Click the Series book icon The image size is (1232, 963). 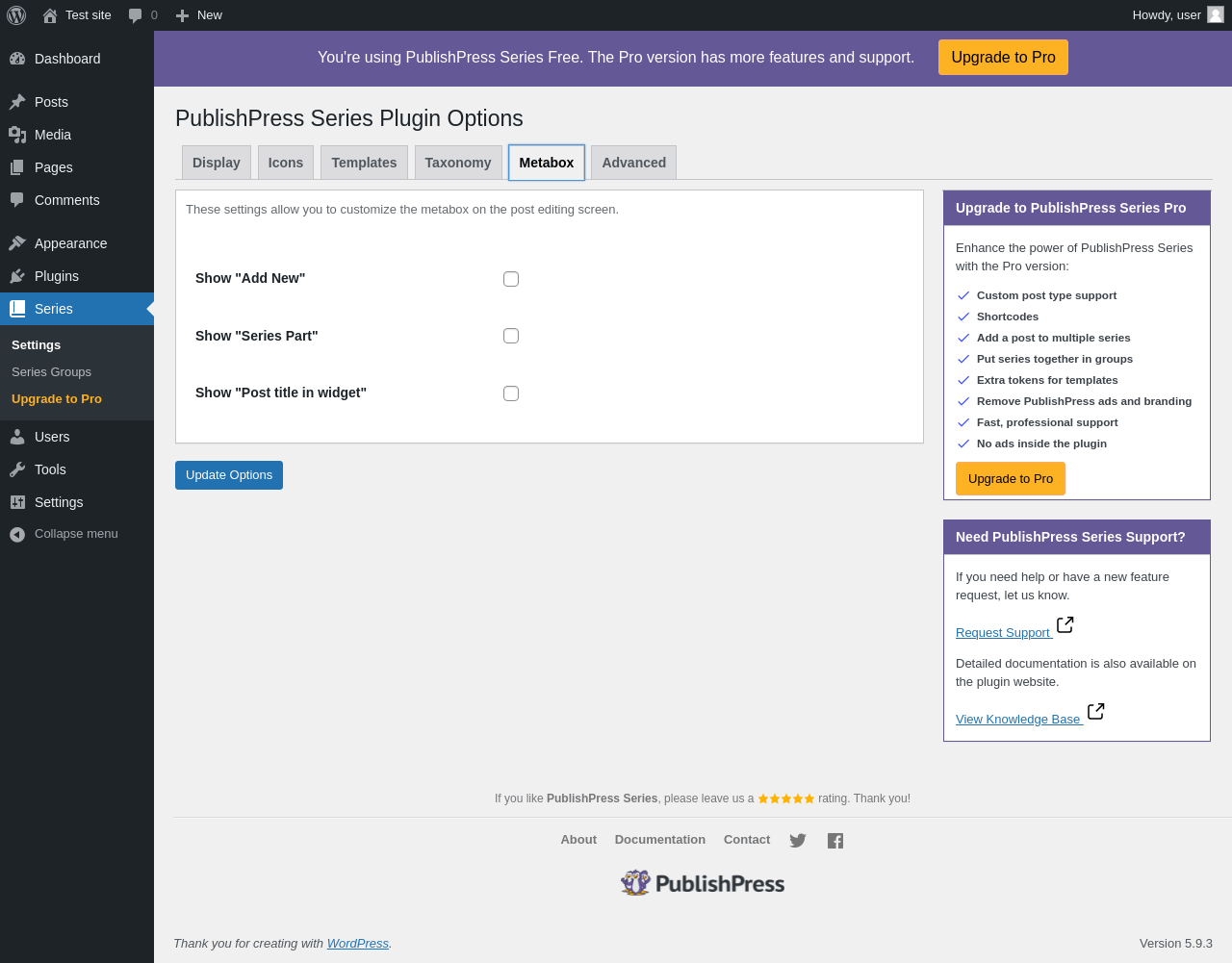17,309
